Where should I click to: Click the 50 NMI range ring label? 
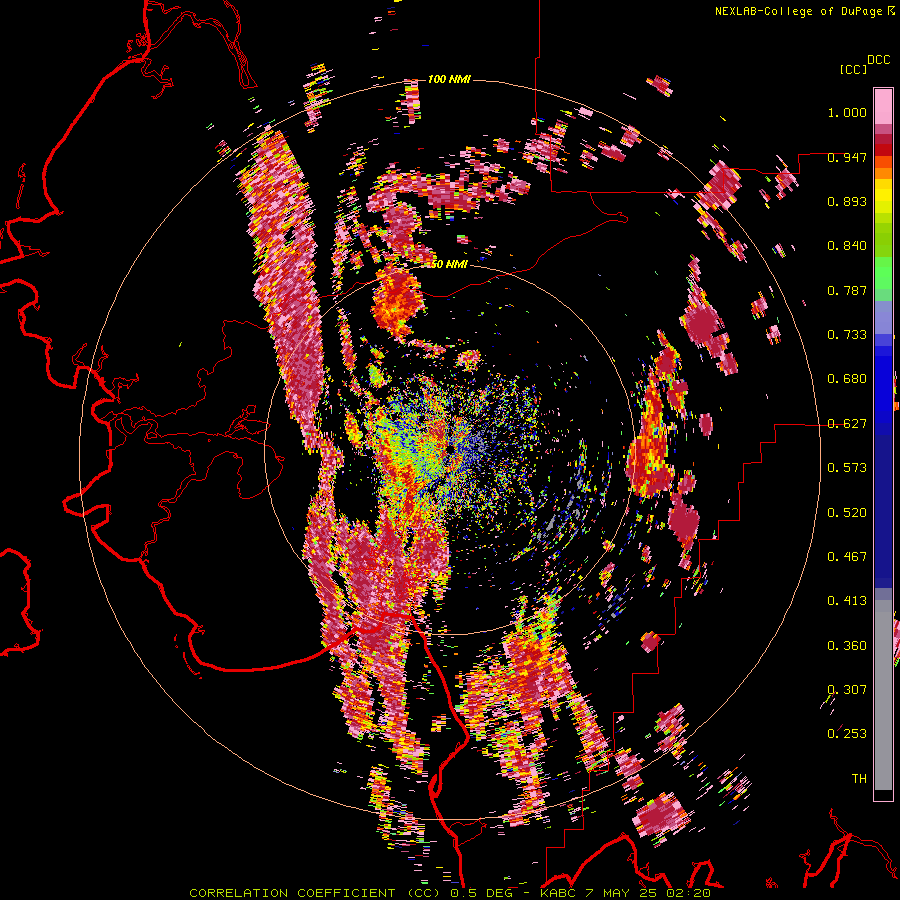tap(449, 264)
